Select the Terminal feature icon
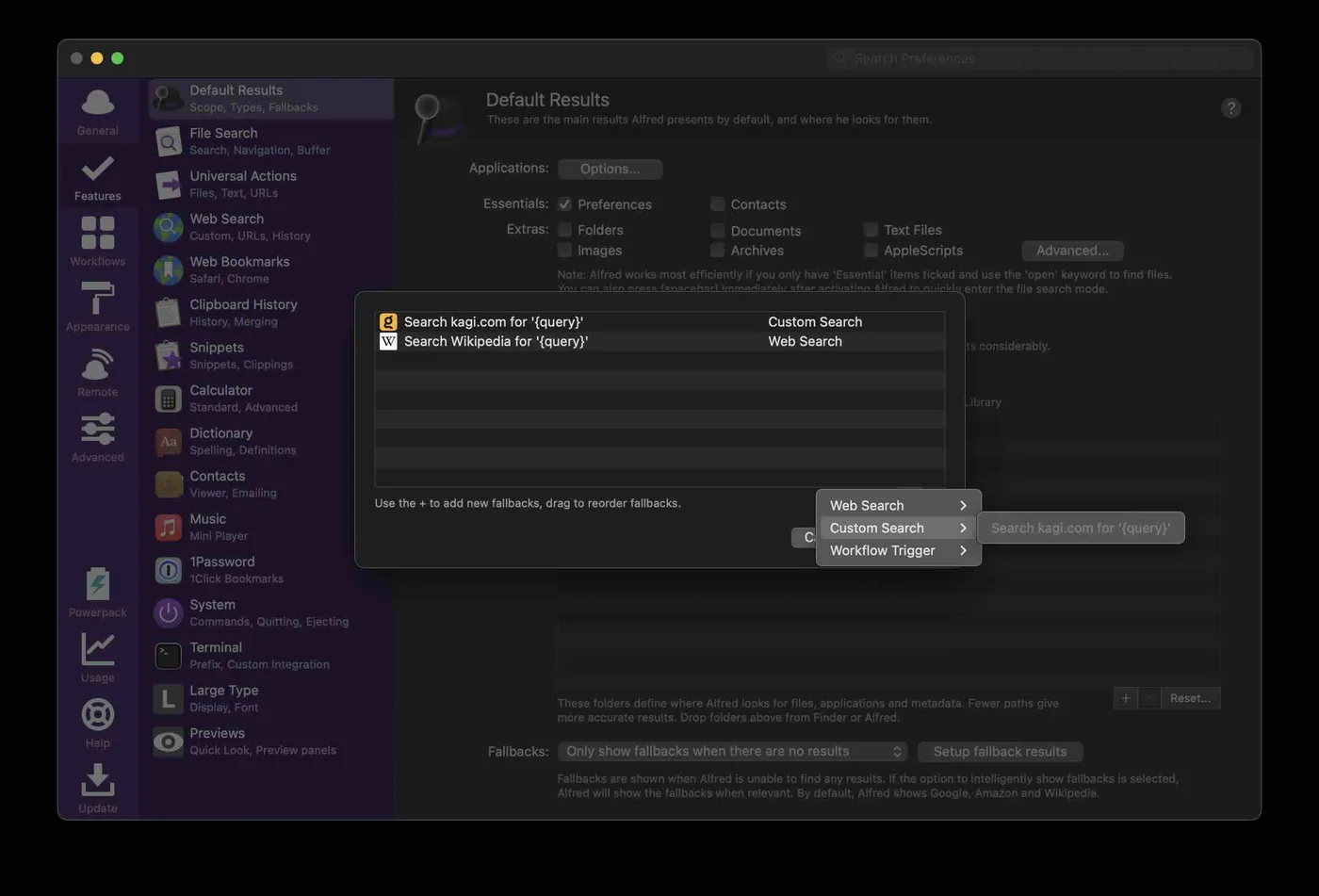Viewport: 1319px width, 896px height. pyautogui.click(x=168, y=655)
